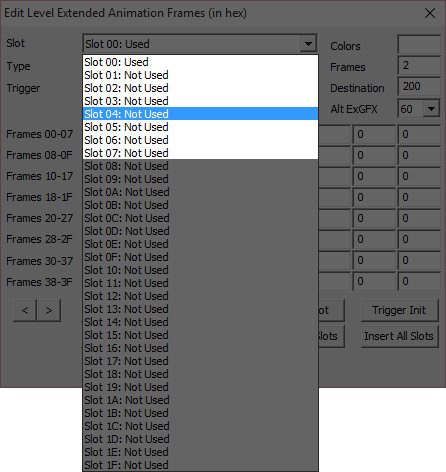Select Slot 1C: Not Used entry
Image resolution: width=446 pixels, height=472 pixels.
pos(200,426)
